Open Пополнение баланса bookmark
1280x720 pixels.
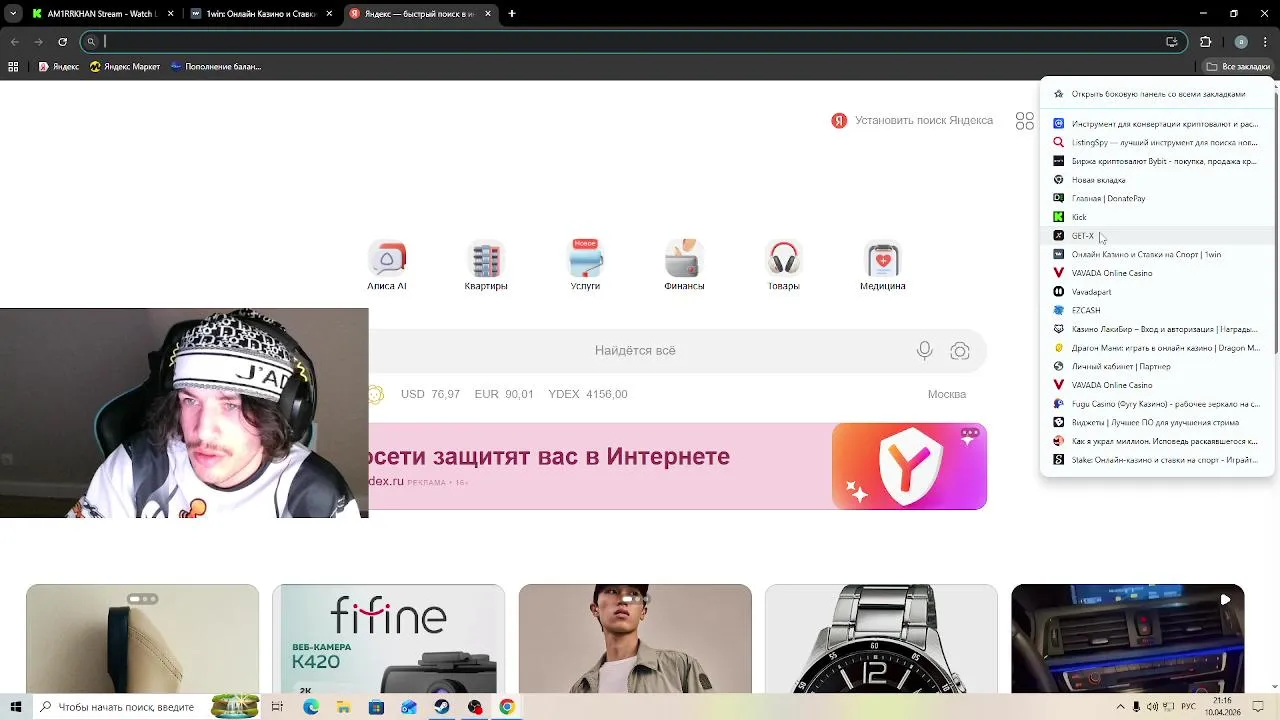coord(216,67)
